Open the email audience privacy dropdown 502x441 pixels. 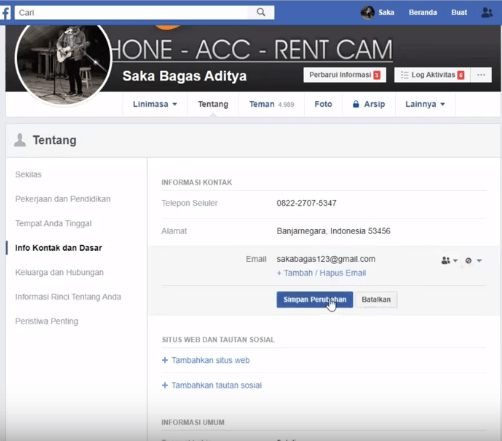click(449, 260)
